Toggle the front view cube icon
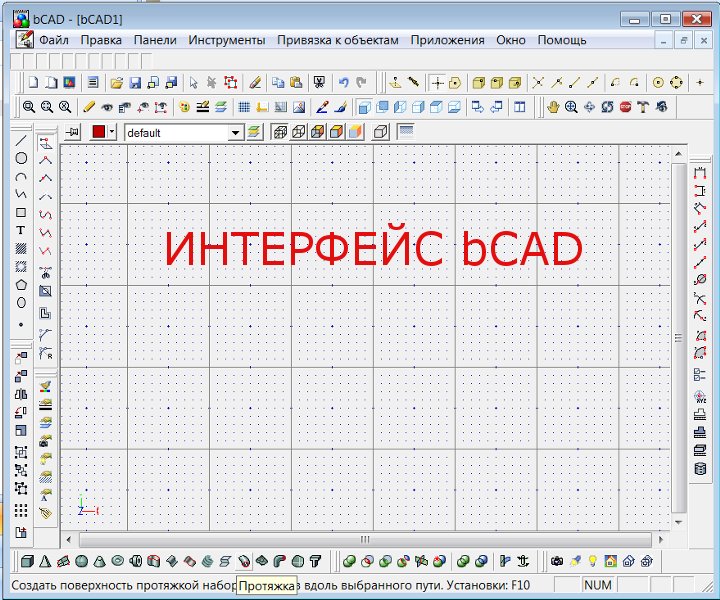 tap(364, 107)
